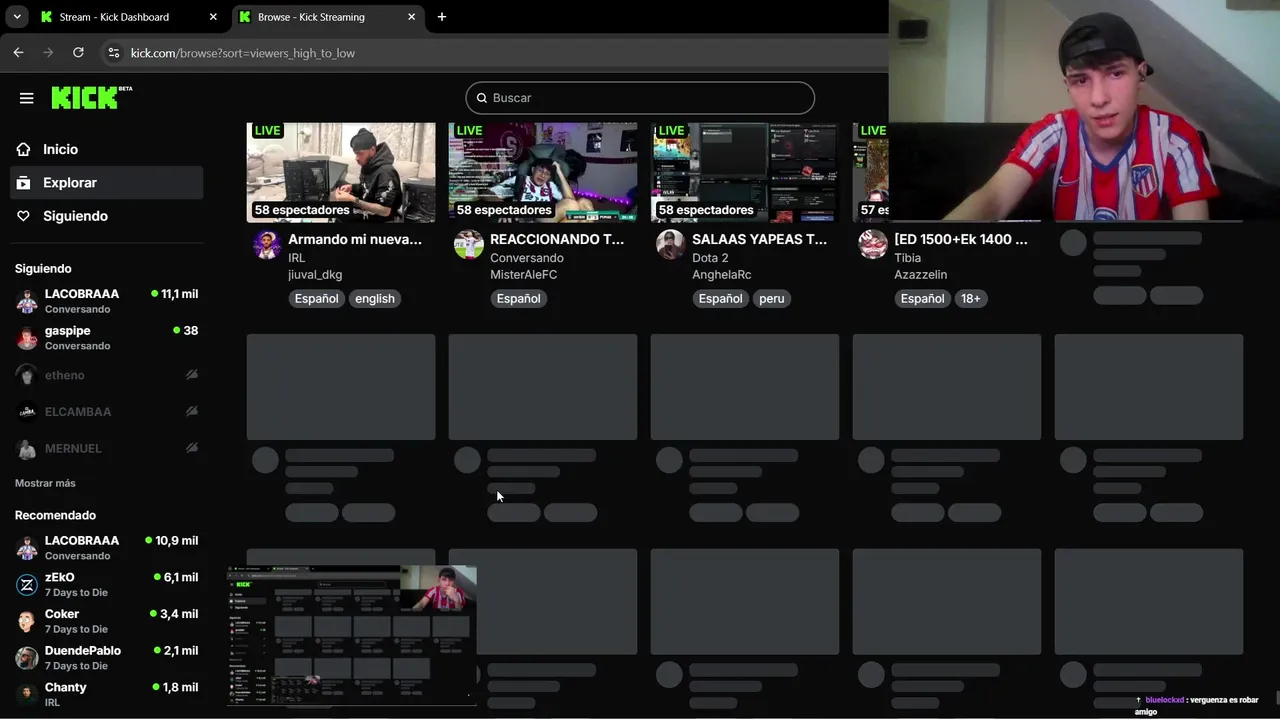Click the browser forward arrow
The height and width of the screenshot is (720, 1280).
[x=48, y=52]
